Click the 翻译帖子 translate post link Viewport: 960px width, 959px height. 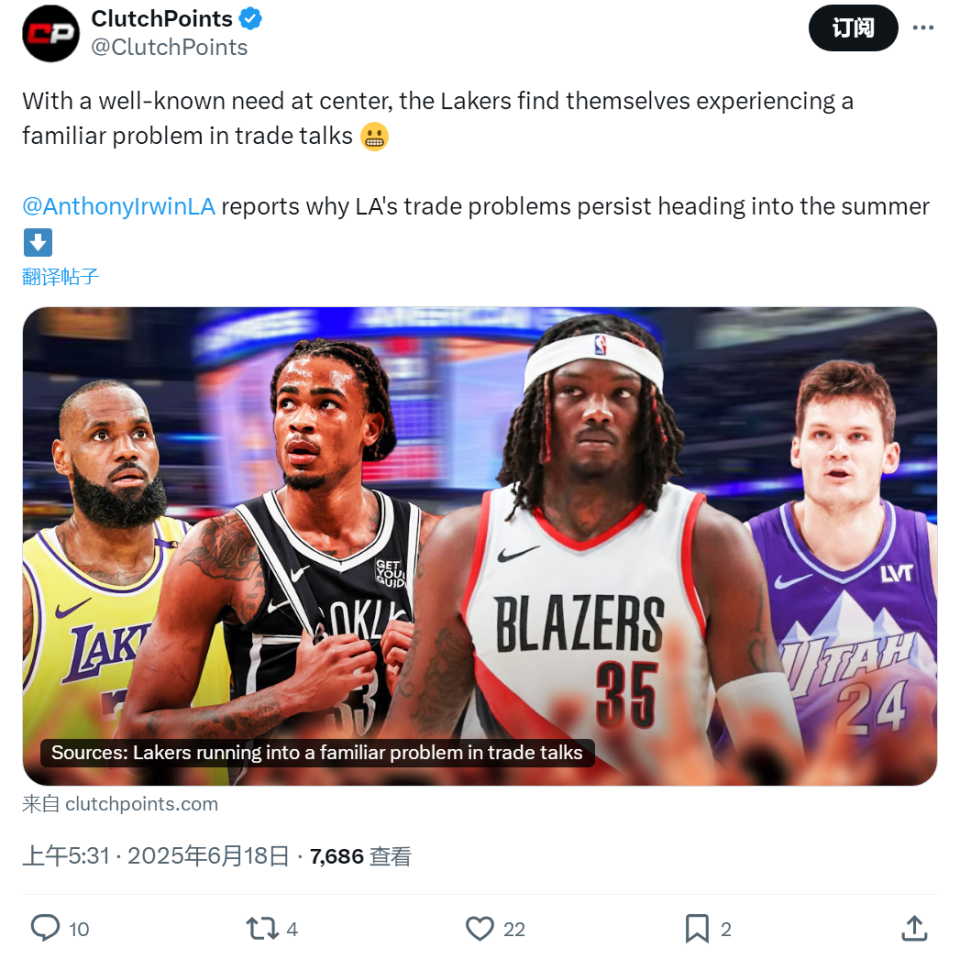coord(61,277)
